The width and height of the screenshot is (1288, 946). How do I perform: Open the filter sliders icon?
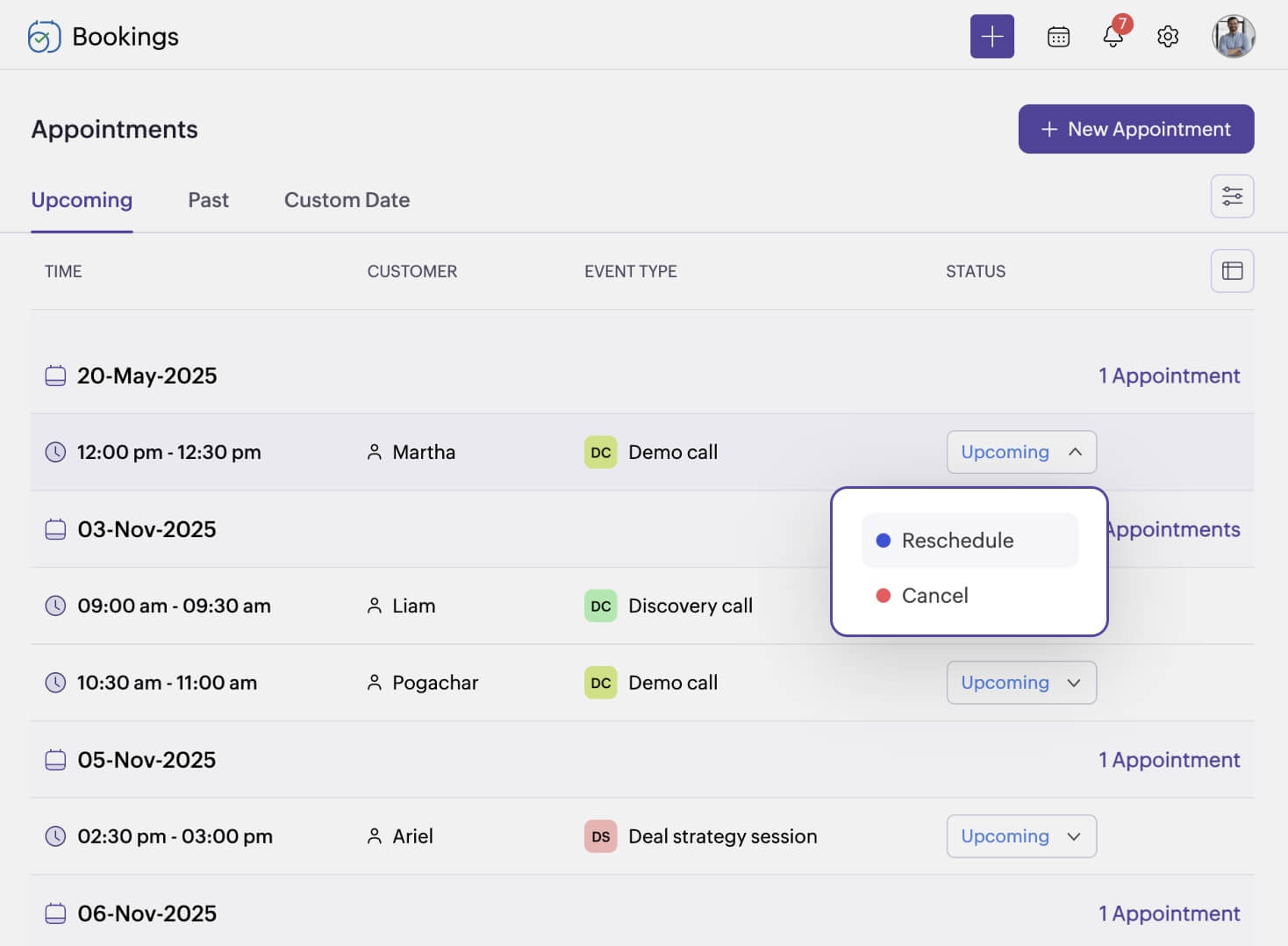pos(1232,196)
